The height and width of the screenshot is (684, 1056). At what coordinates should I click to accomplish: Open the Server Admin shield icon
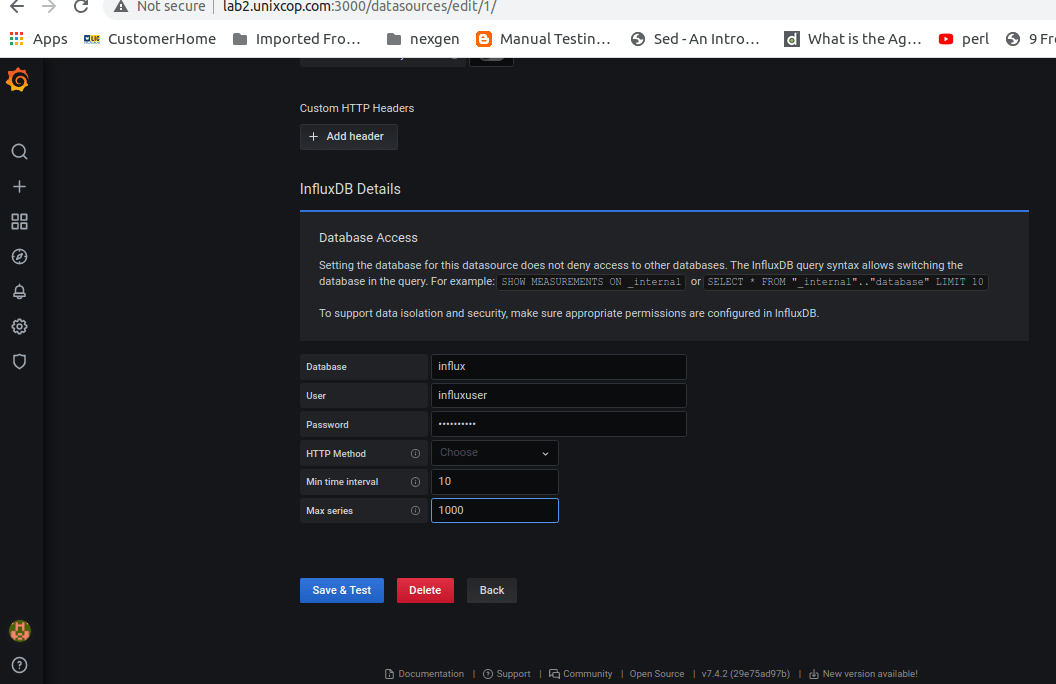point(20,362)
